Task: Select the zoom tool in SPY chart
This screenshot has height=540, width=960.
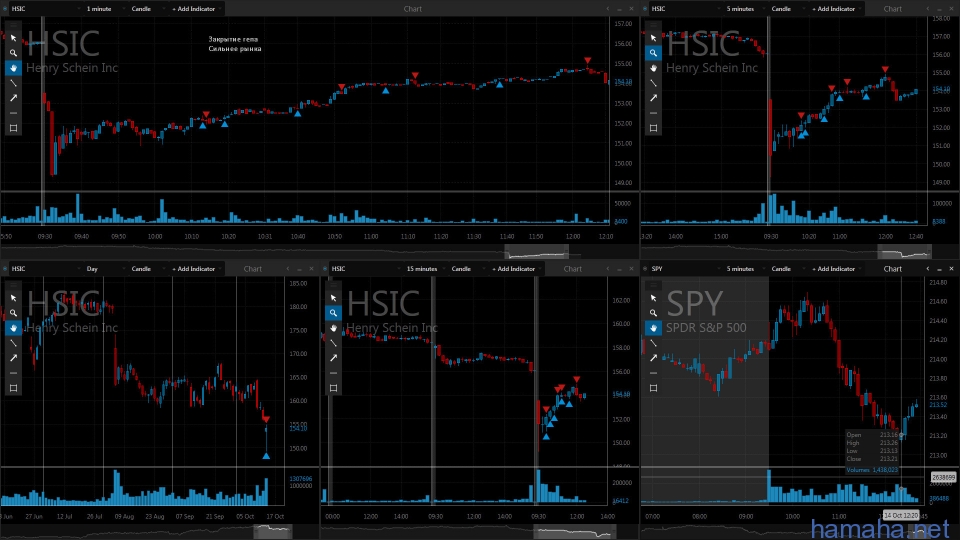Action: (653, 313)
